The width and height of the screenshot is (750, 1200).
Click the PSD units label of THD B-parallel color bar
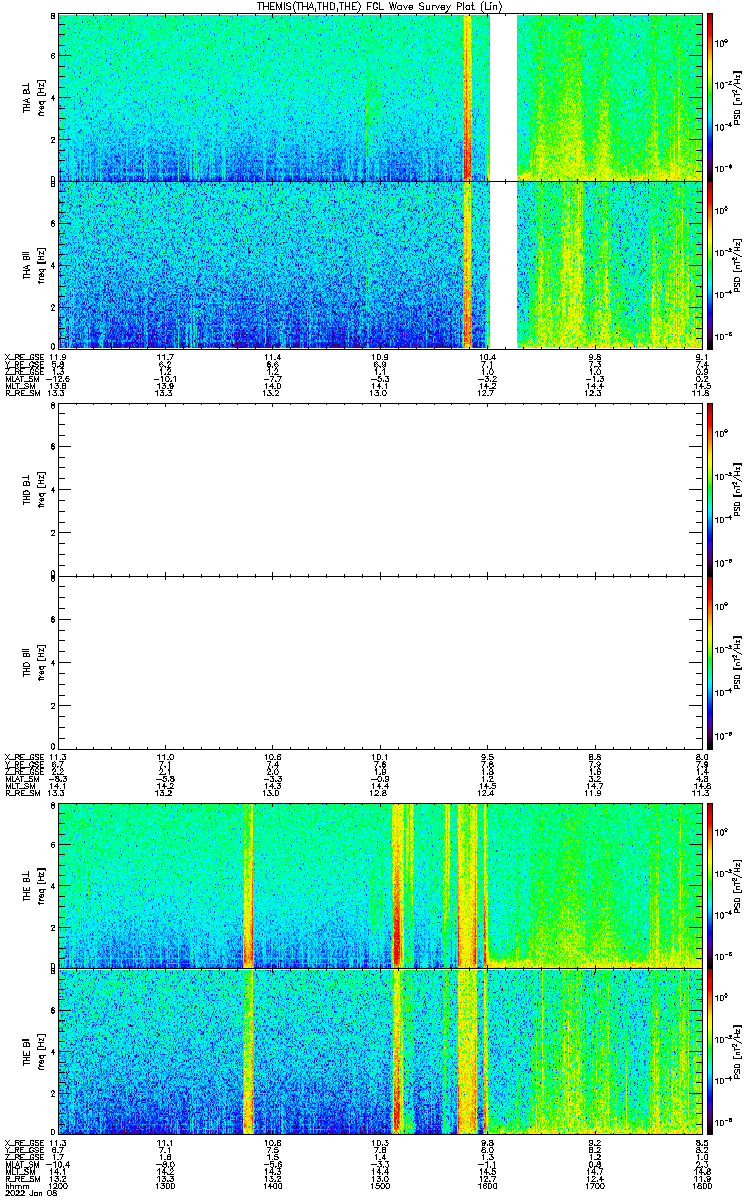[737, 661]
